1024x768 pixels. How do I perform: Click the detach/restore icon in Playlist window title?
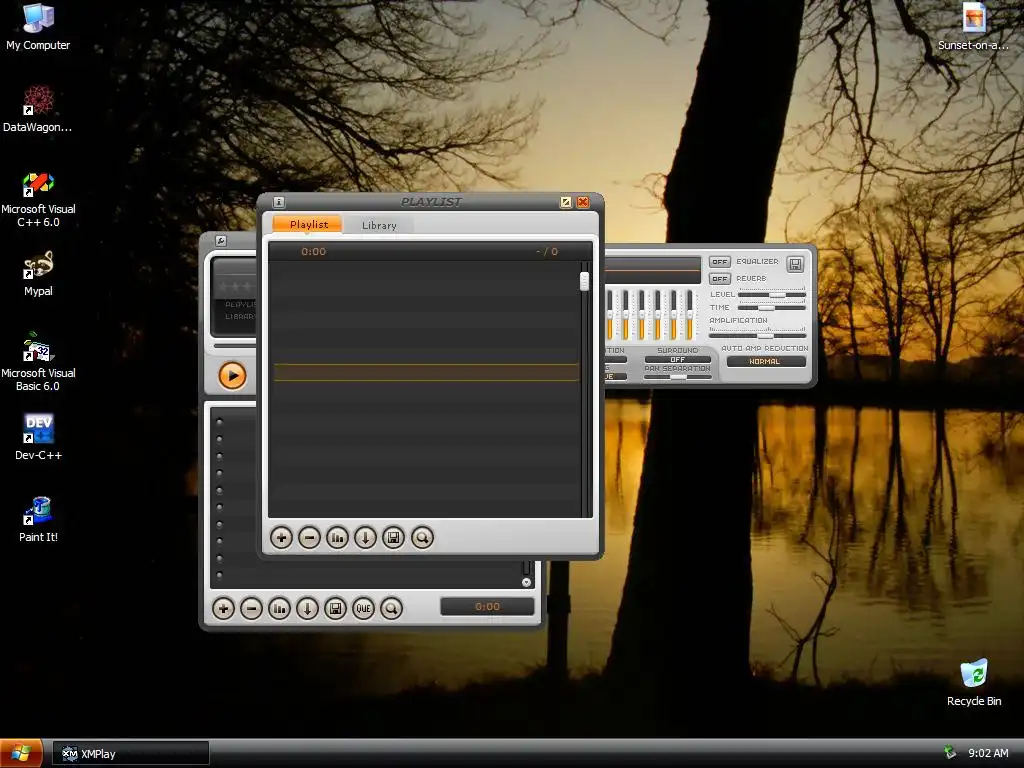coord(566,202)
